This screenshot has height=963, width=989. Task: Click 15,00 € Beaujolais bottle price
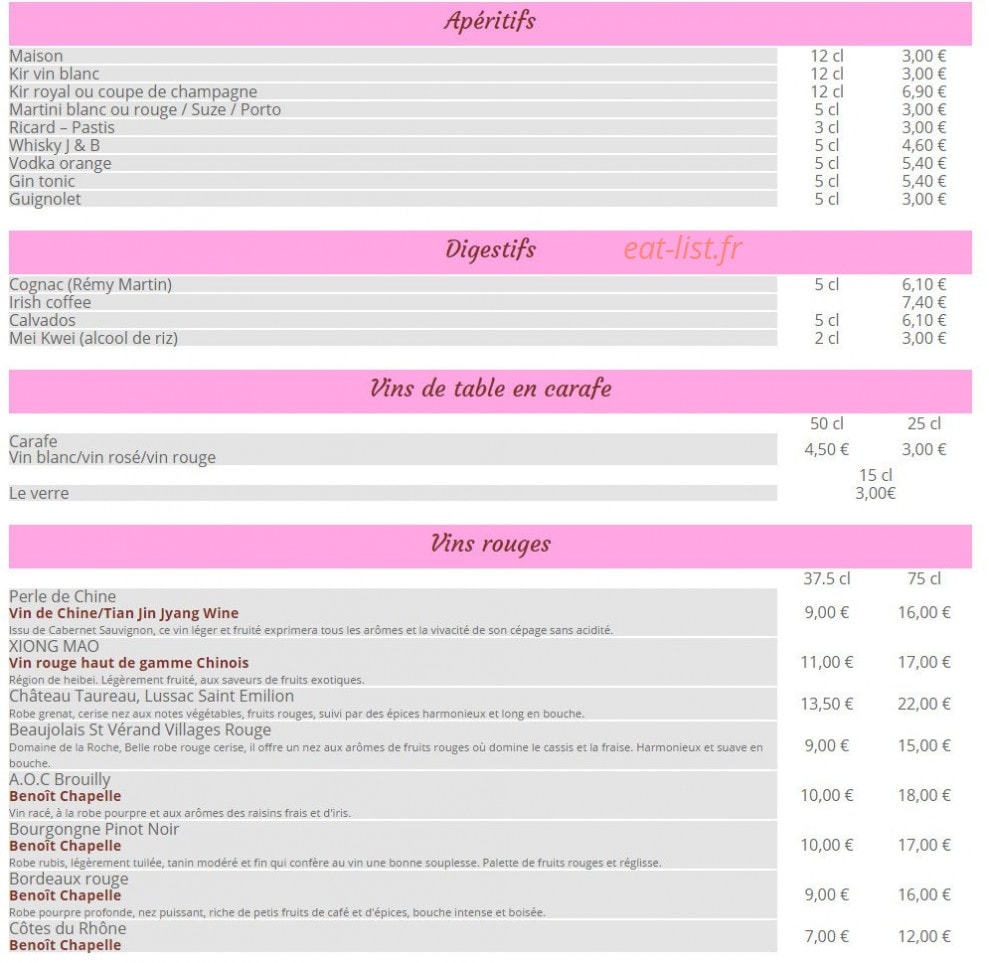pos(923,745)
